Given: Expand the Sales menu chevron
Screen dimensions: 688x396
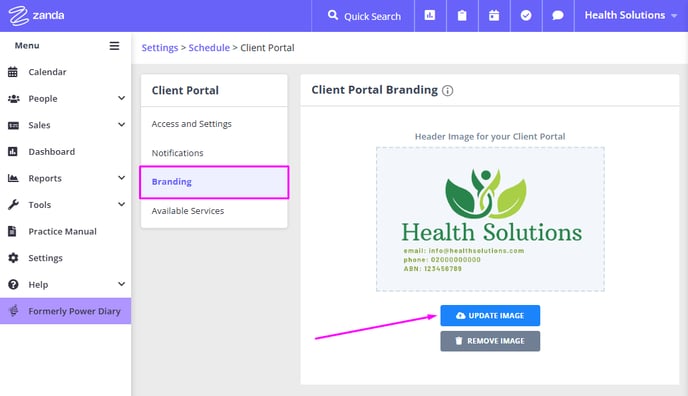Looking at the screenshot, I should coord(122,125).
